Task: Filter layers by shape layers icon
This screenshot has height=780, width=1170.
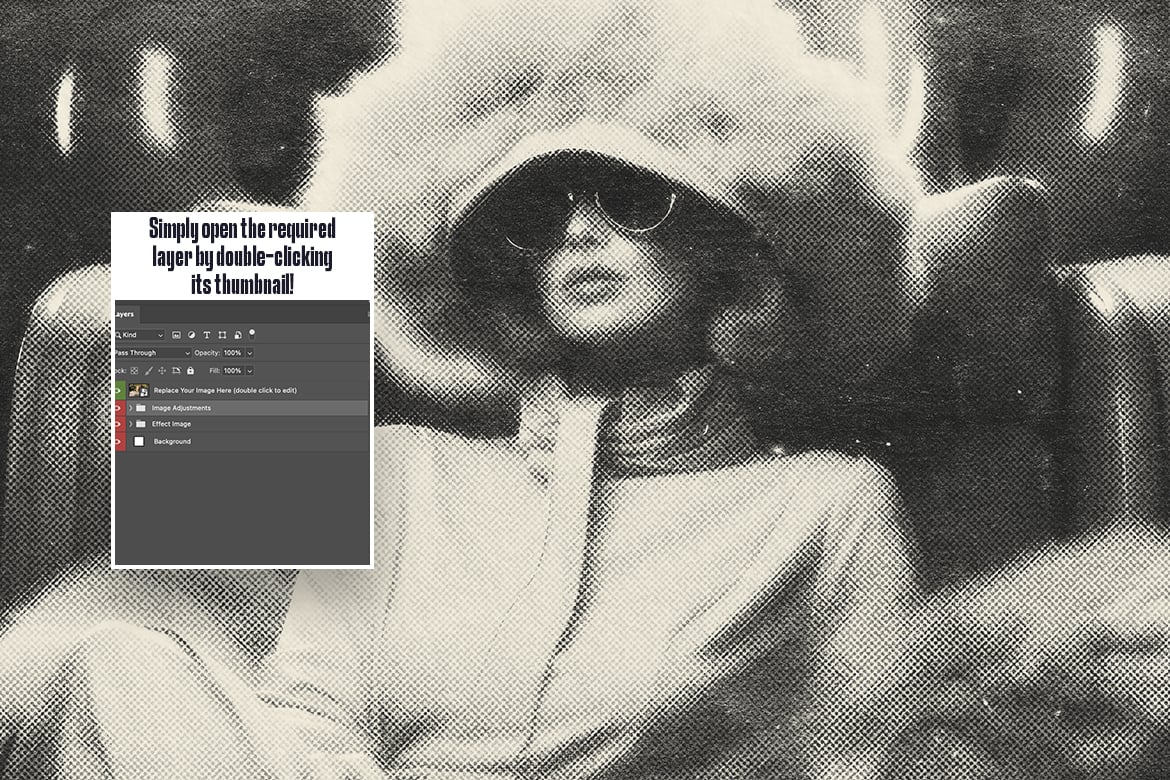Action: tap(222, 335)
